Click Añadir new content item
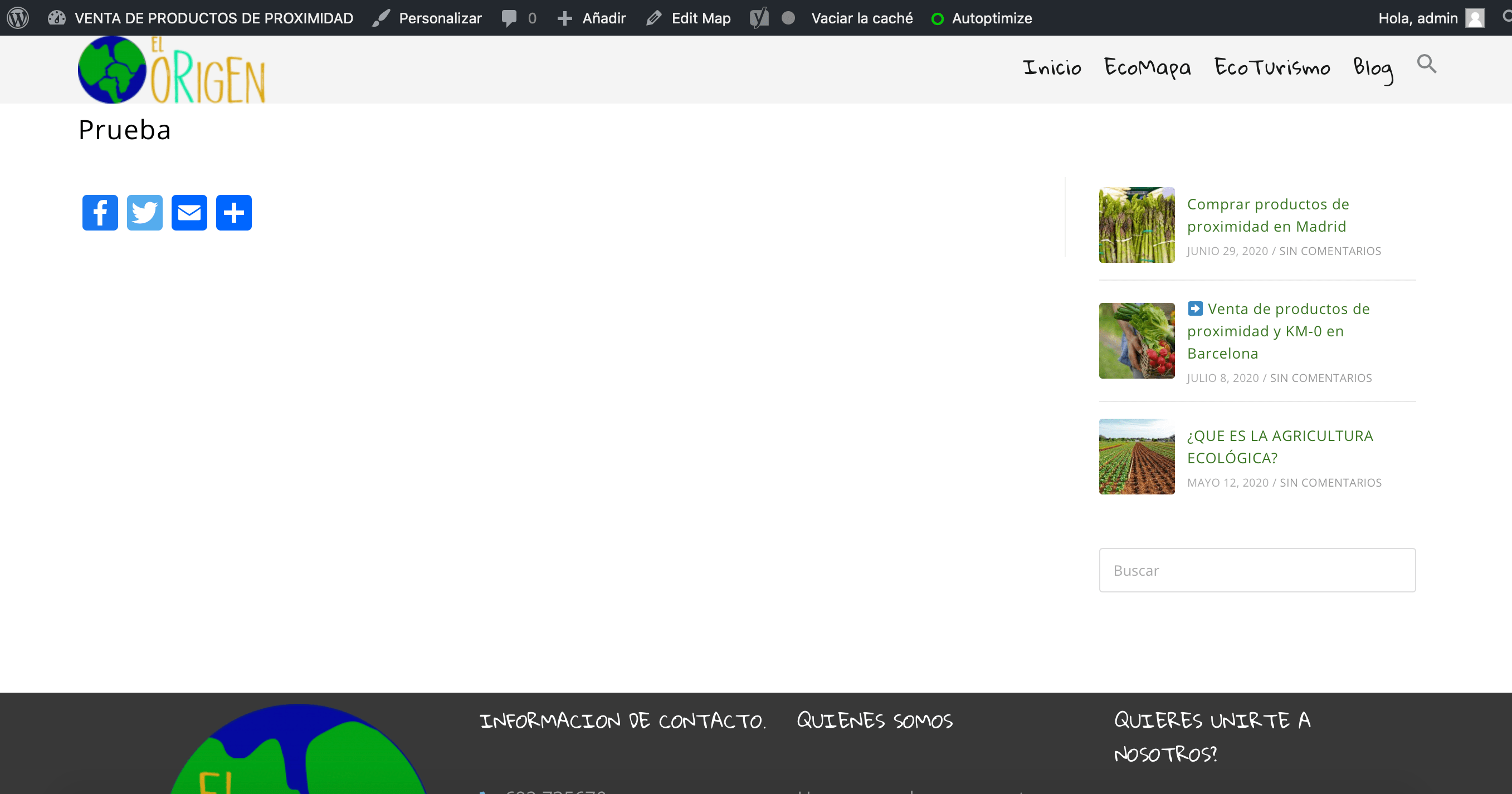 pyautogui.click(x=592, y=18)
